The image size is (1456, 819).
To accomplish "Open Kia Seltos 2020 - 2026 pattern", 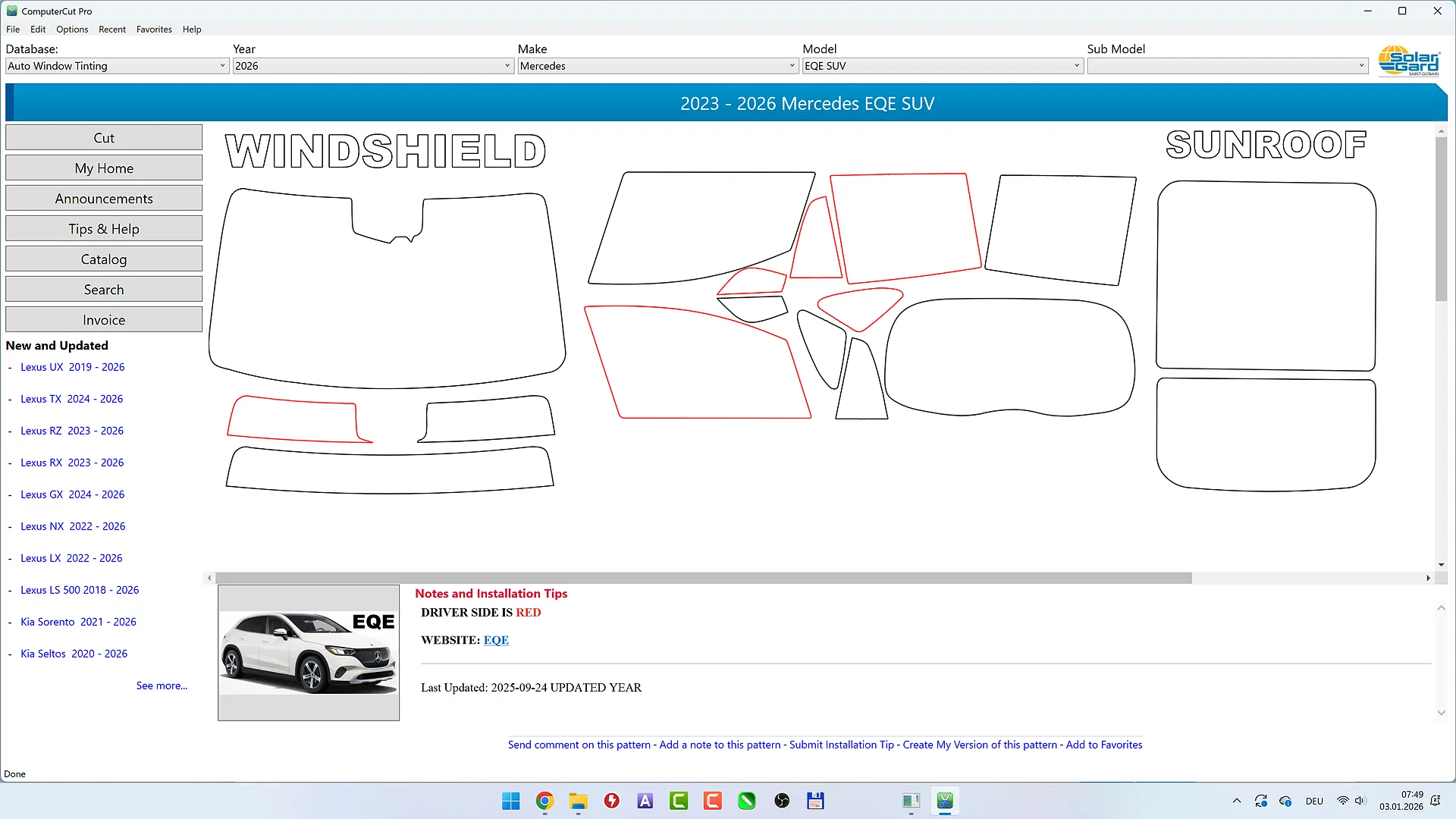I will tap(74, 654).
